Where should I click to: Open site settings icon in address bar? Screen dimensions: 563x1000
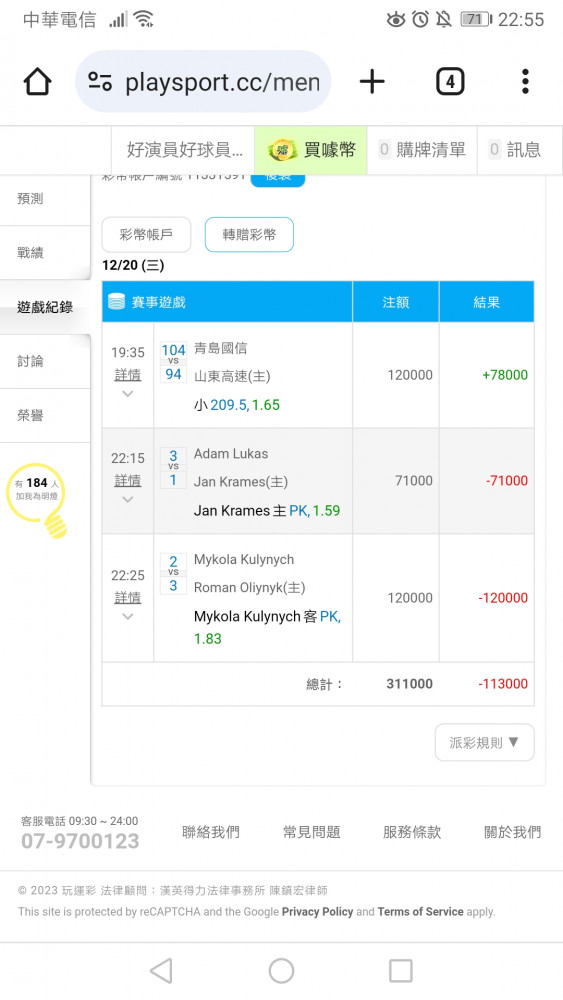point(100,82)
